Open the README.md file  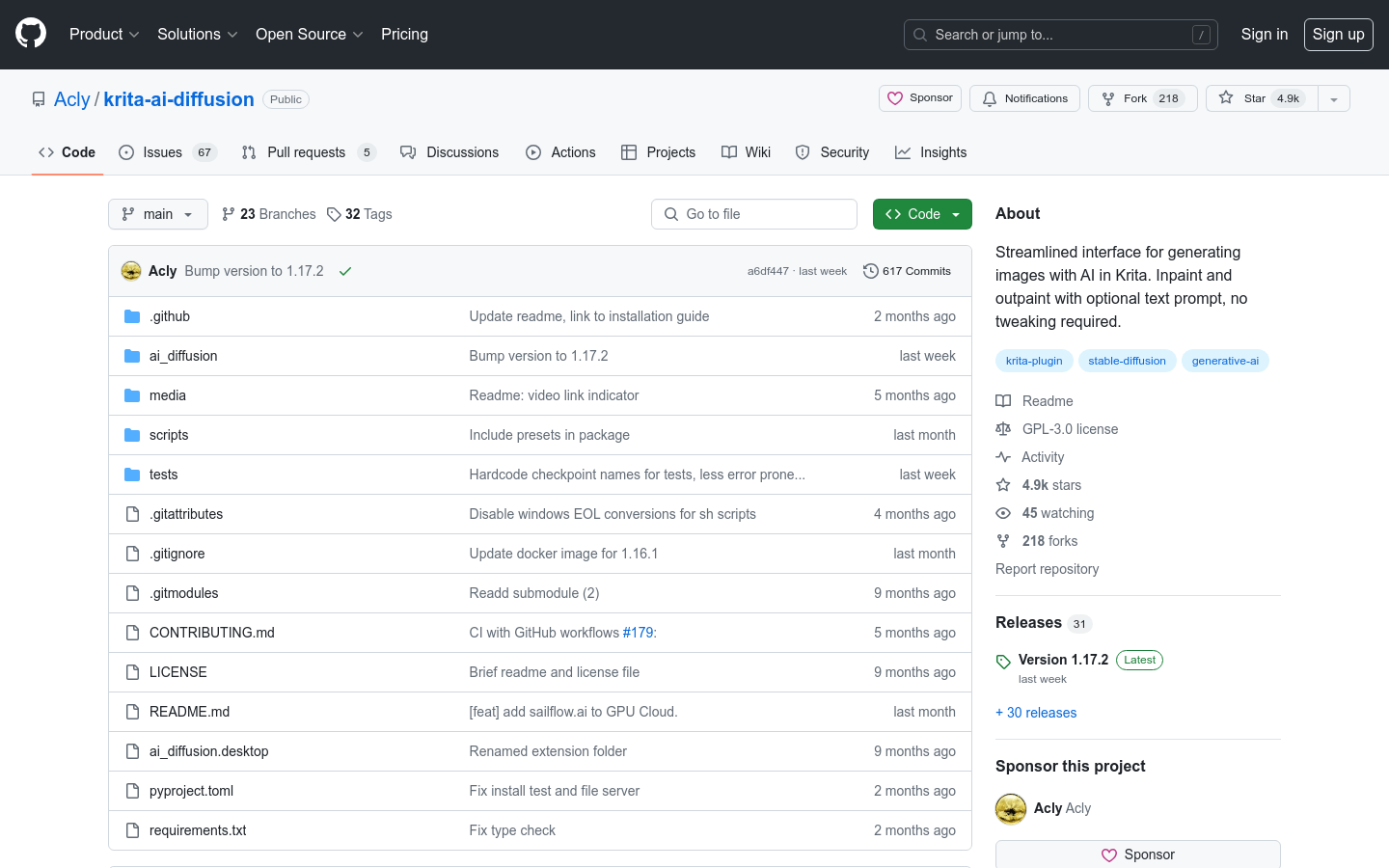[189, 712]
